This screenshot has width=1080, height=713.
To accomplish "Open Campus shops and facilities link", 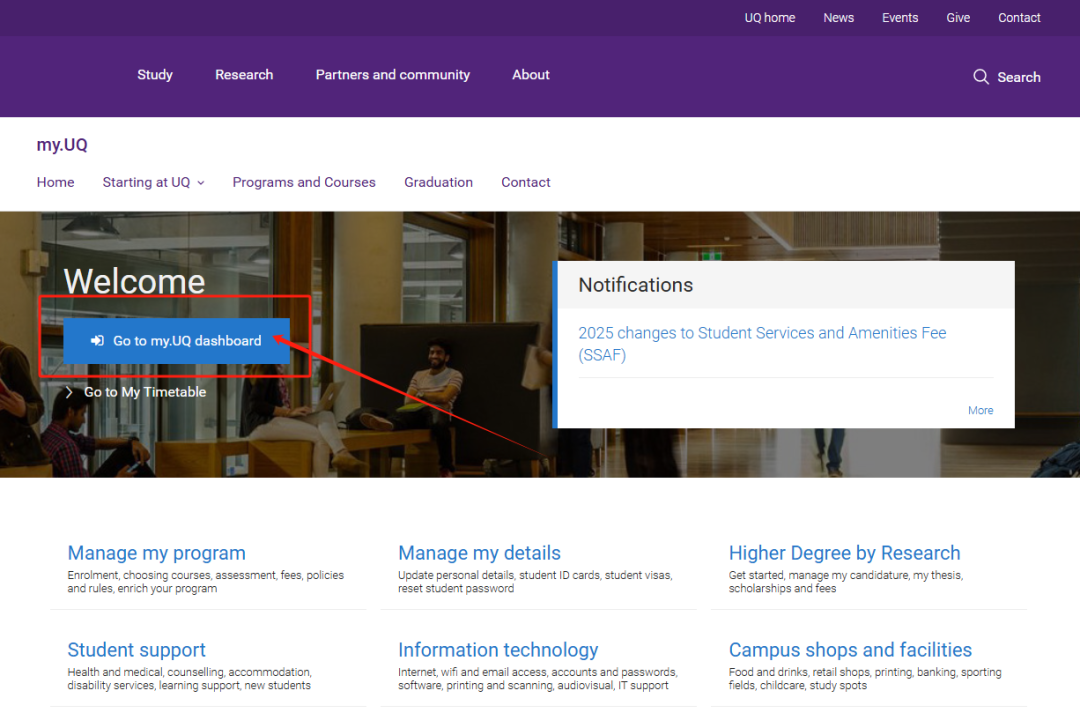I will pyautogui.click(x=850, y=650).
